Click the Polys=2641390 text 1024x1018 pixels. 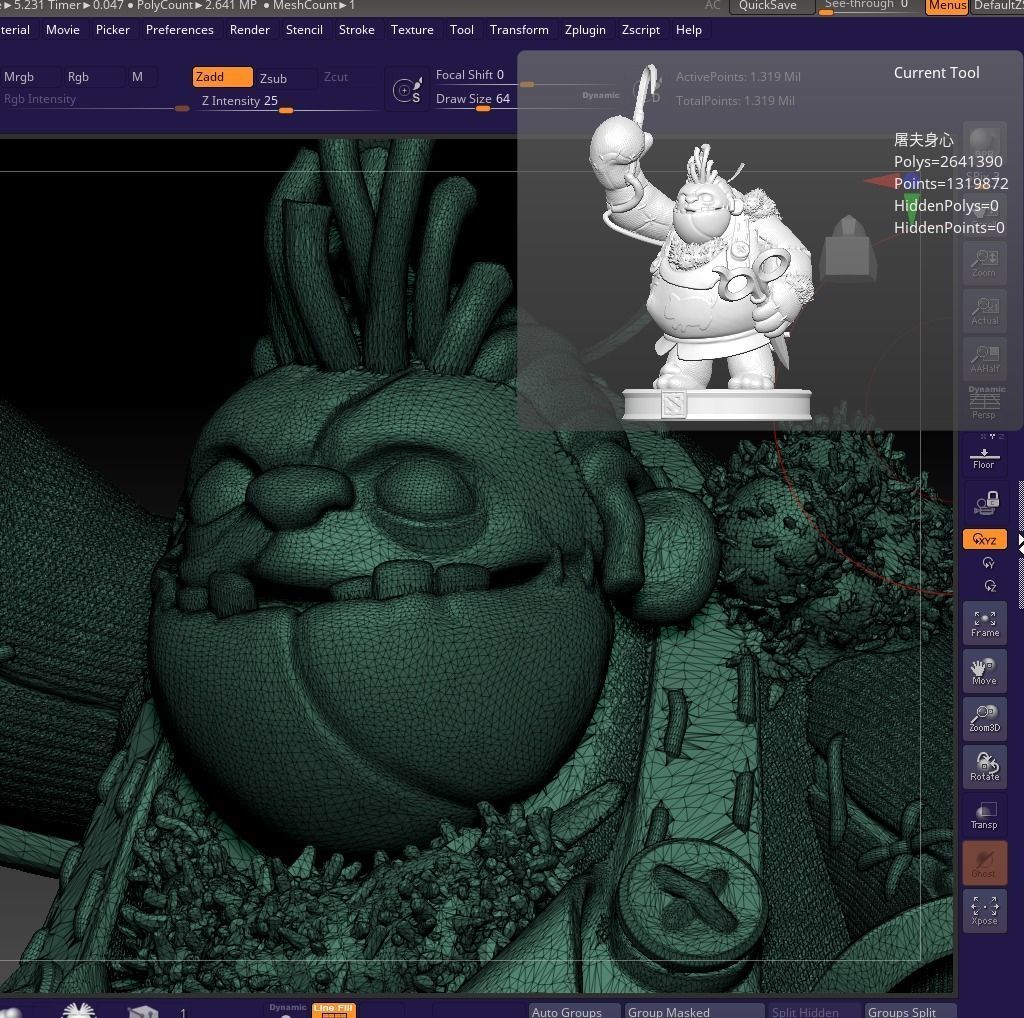tap(948, 161)
